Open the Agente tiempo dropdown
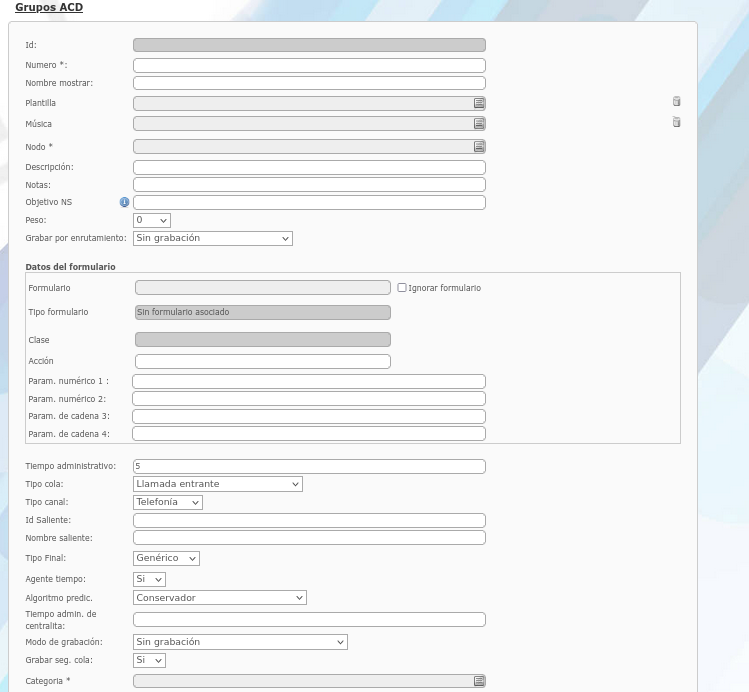749x692 pixels. 149,579
